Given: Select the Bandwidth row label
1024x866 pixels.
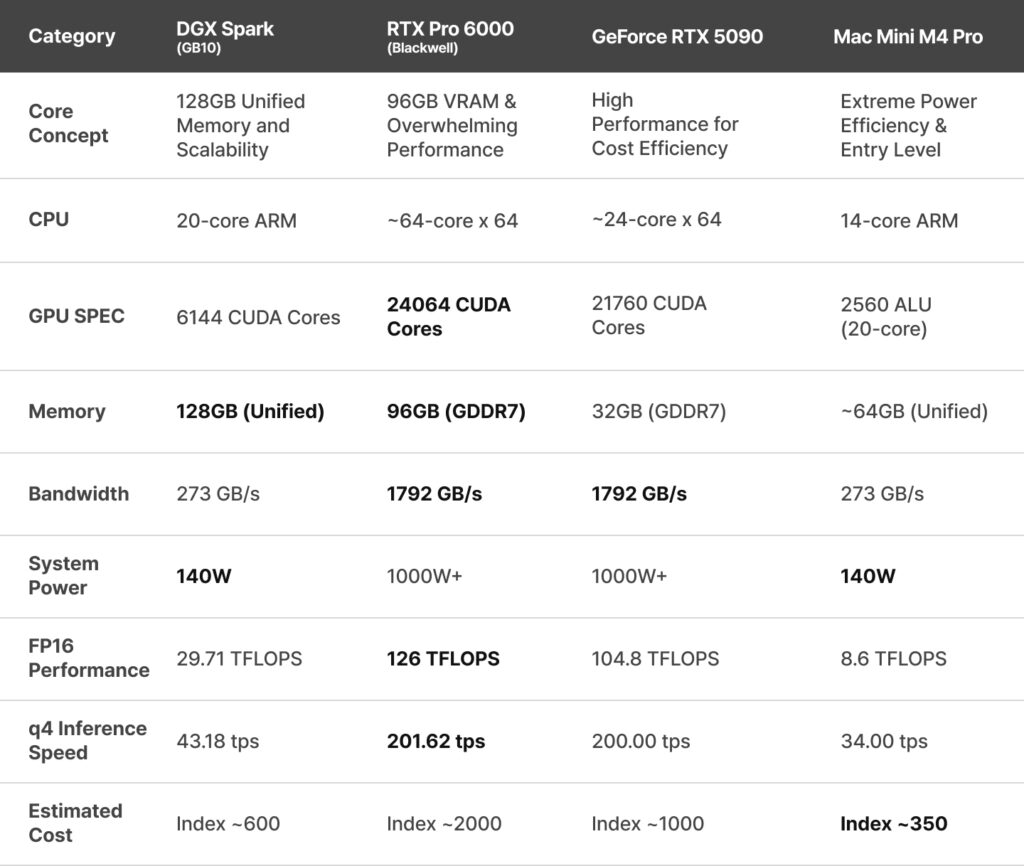Looking at the screenshot, I should [78, 494].
